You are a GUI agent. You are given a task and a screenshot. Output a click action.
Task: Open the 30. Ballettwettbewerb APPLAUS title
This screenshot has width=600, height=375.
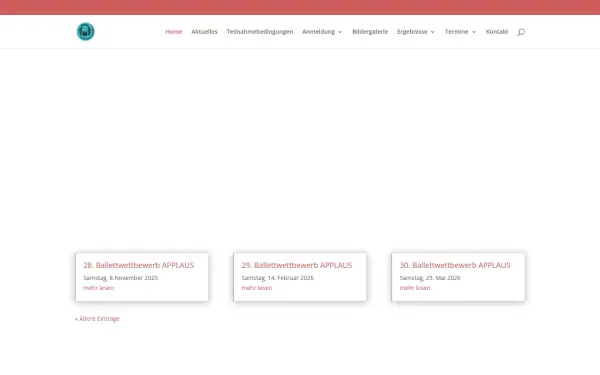[455, 265]
